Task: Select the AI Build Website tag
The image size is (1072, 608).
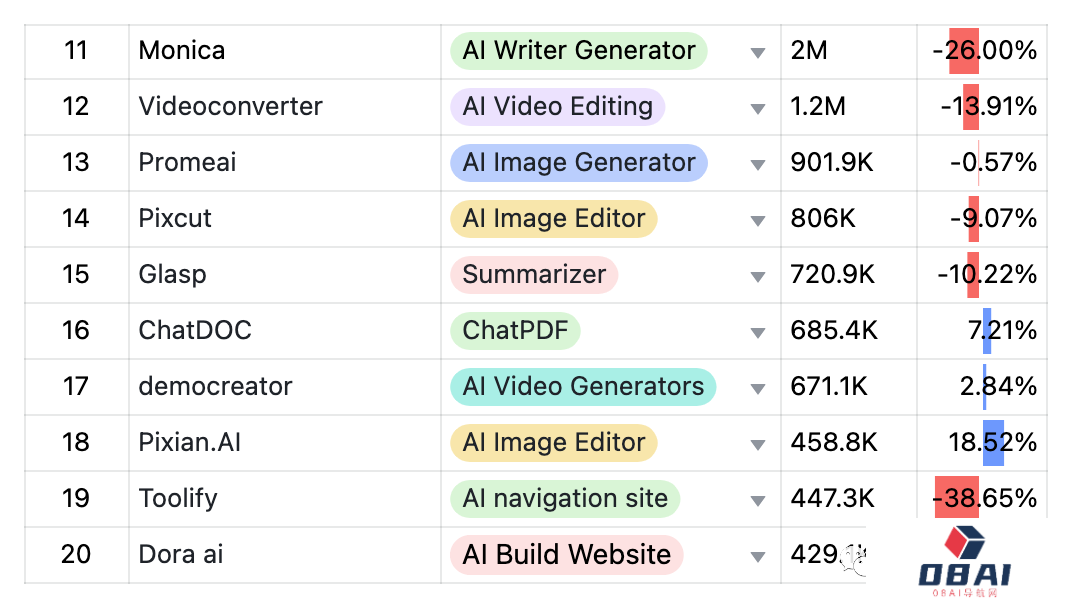Action: coord(566,555)
